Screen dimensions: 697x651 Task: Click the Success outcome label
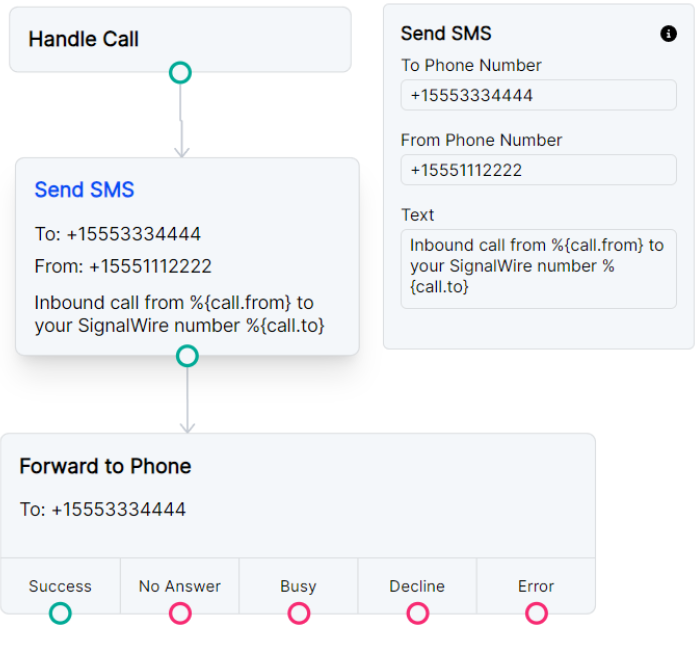60,587
